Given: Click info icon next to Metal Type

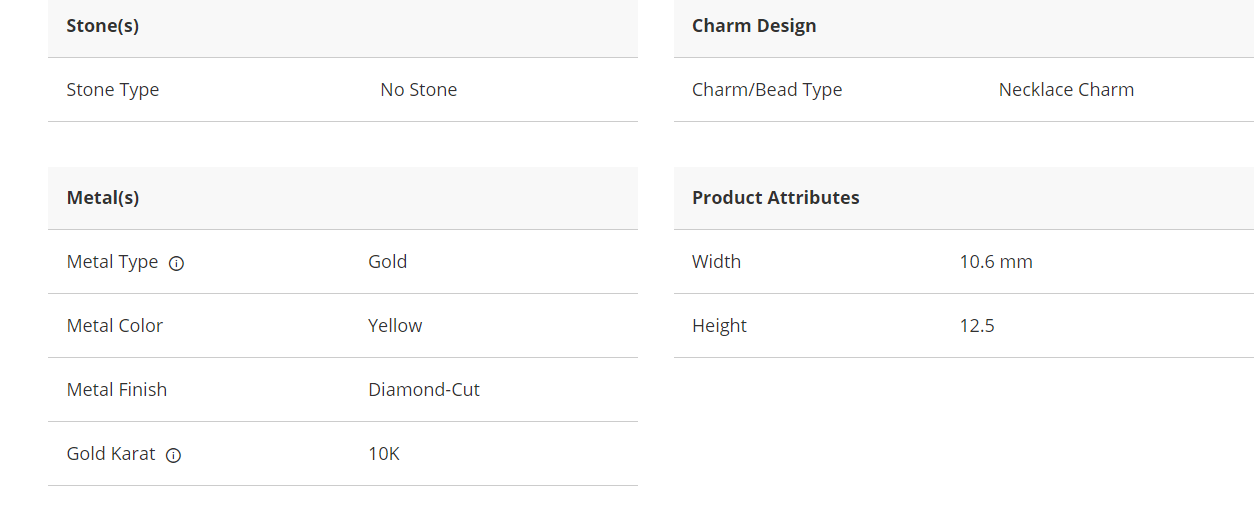Looking at the screenshot, I should [177, 264].
